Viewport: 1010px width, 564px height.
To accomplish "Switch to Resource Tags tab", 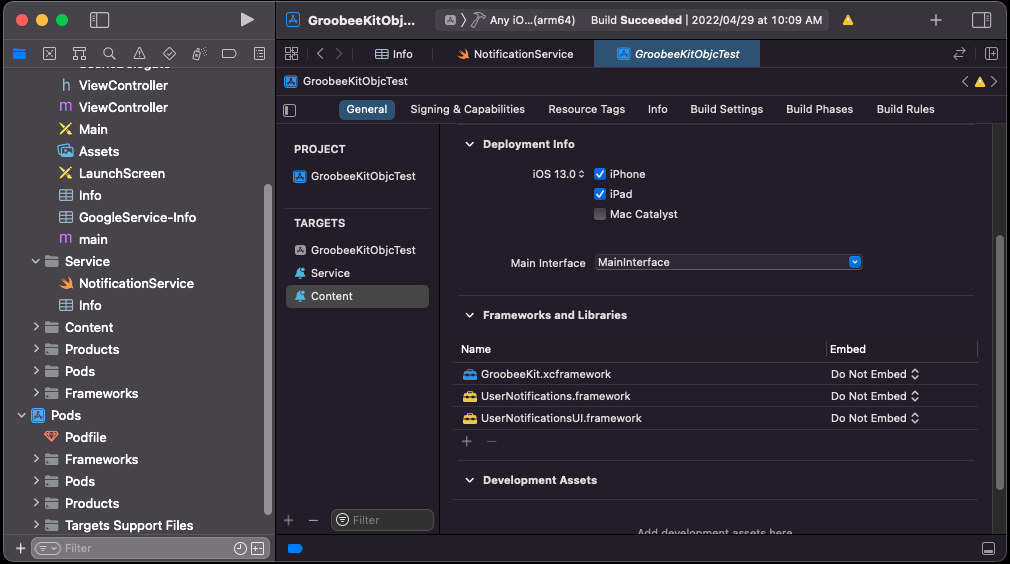I will [586, 109].
